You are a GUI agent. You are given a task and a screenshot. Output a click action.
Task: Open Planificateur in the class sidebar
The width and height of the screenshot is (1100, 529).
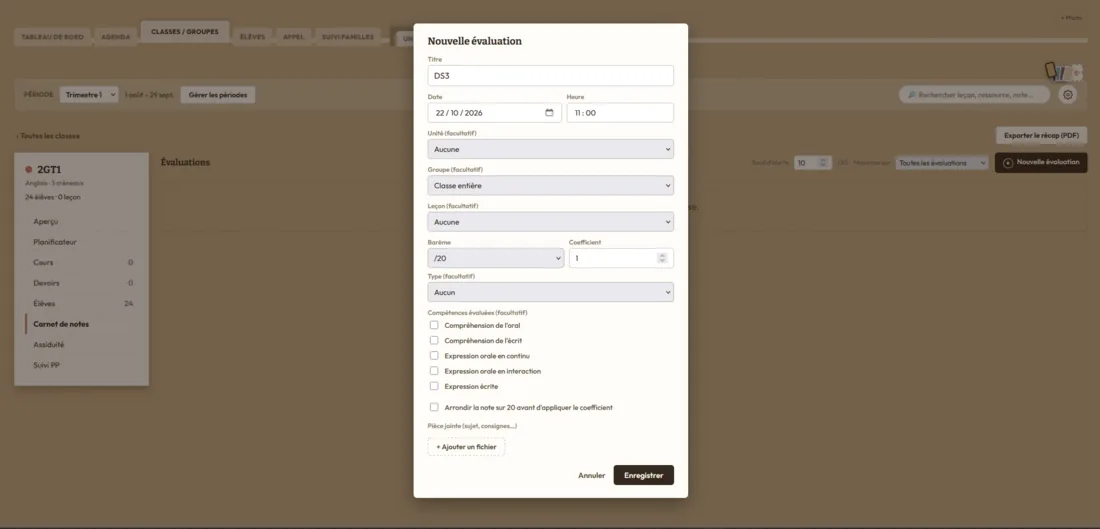click(x=55, y=242)
